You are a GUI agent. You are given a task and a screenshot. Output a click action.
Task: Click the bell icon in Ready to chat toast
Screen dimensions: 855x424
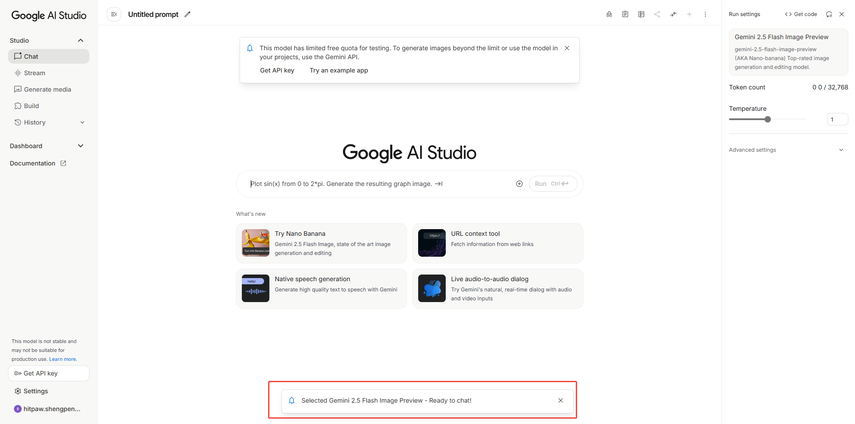pos(292,401)
